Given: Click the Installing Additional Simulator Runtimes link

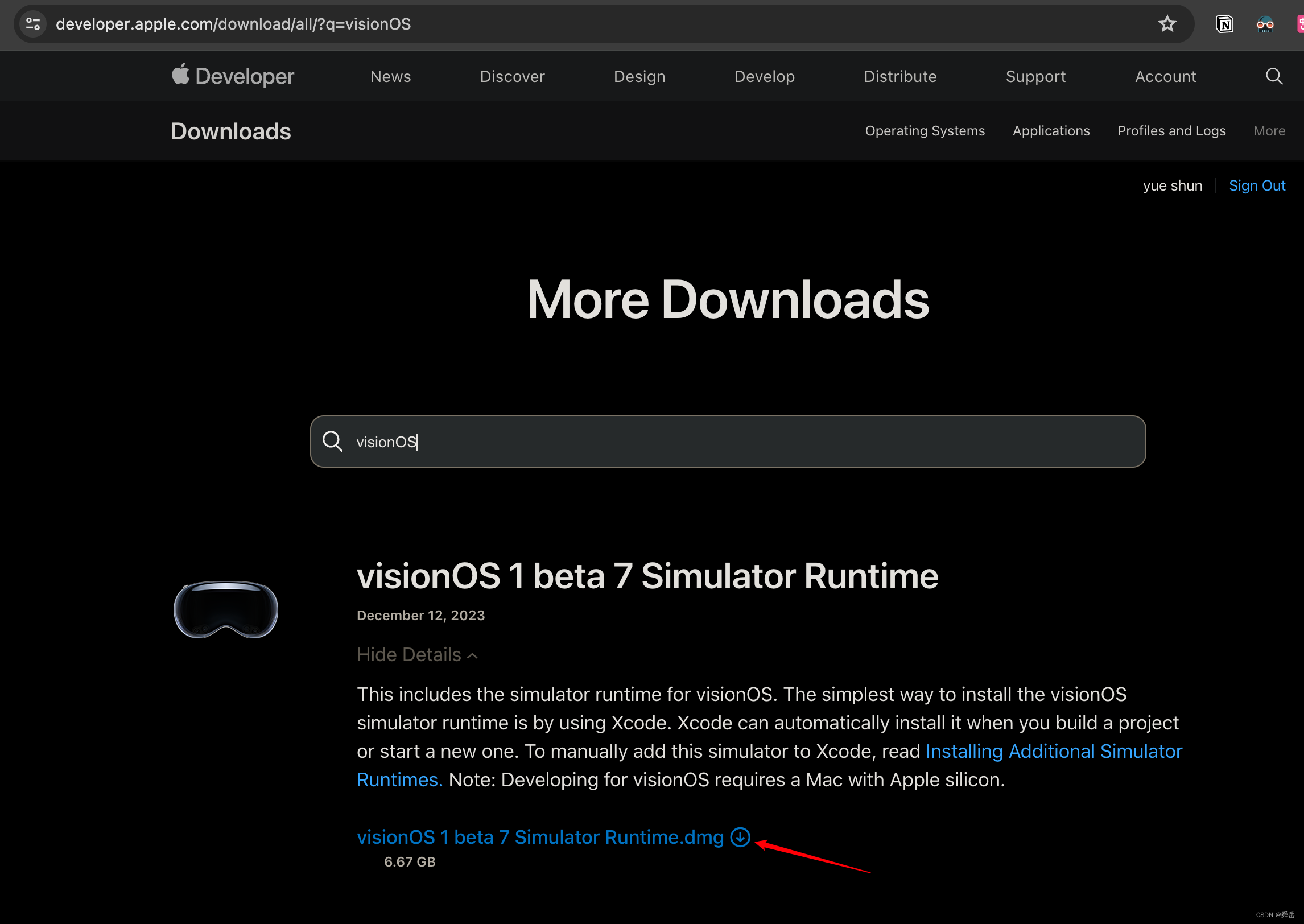Looking at the screenshot, I should click(1050, 751).
